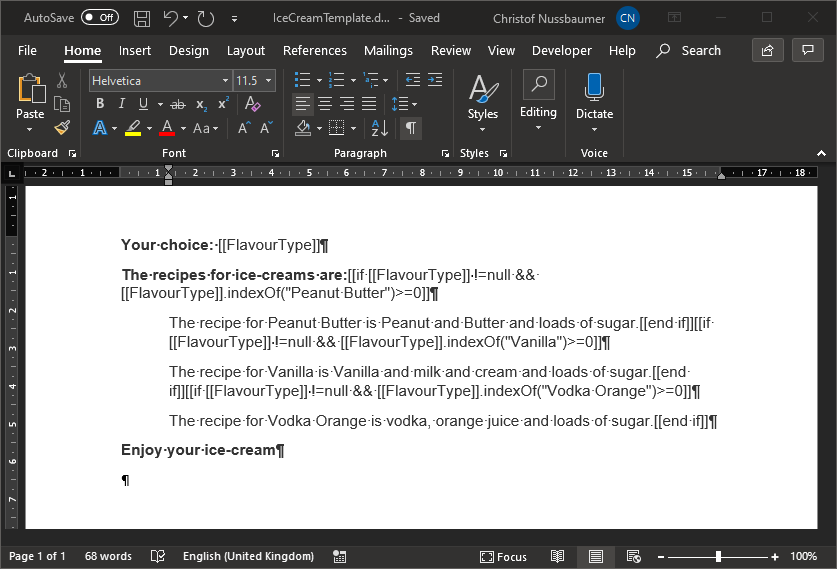Toggle the AutoSave switch
Screen dimensions: 837x569
coord(99,18)
